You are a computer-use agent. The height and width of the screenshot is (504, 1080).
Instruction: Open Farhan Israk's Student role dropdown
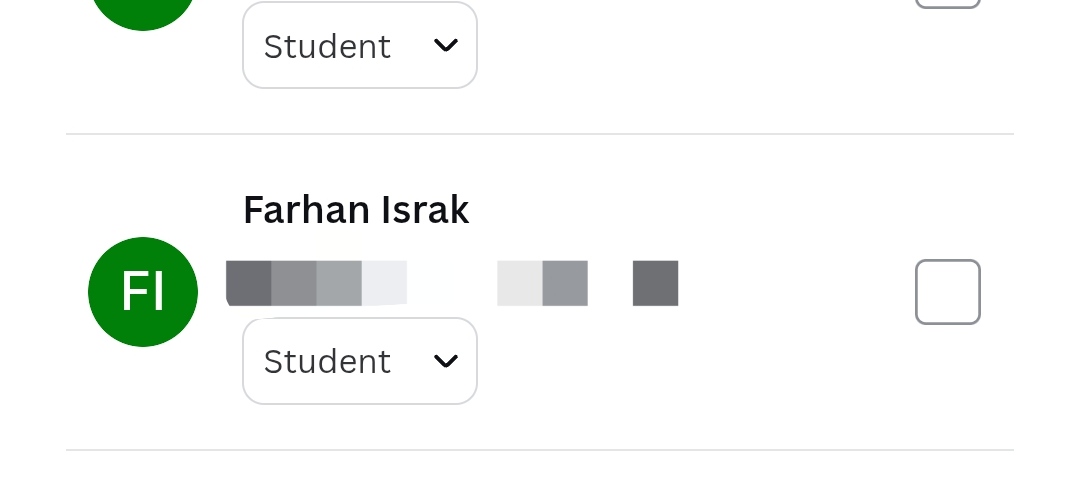360,361
